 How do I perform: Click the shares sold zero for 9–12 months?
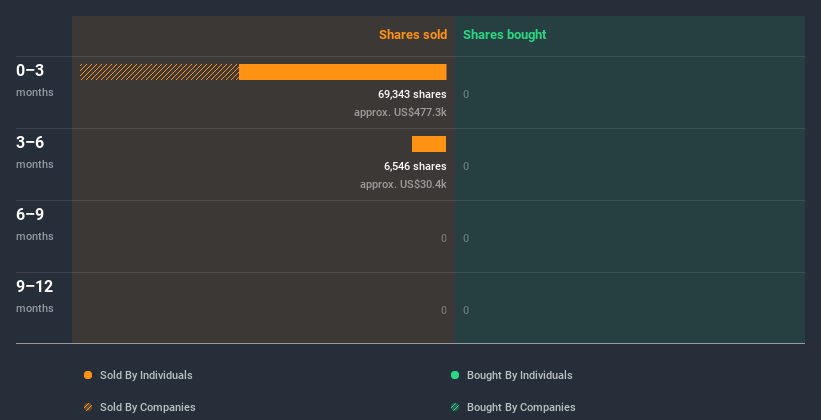coord(444,311)
